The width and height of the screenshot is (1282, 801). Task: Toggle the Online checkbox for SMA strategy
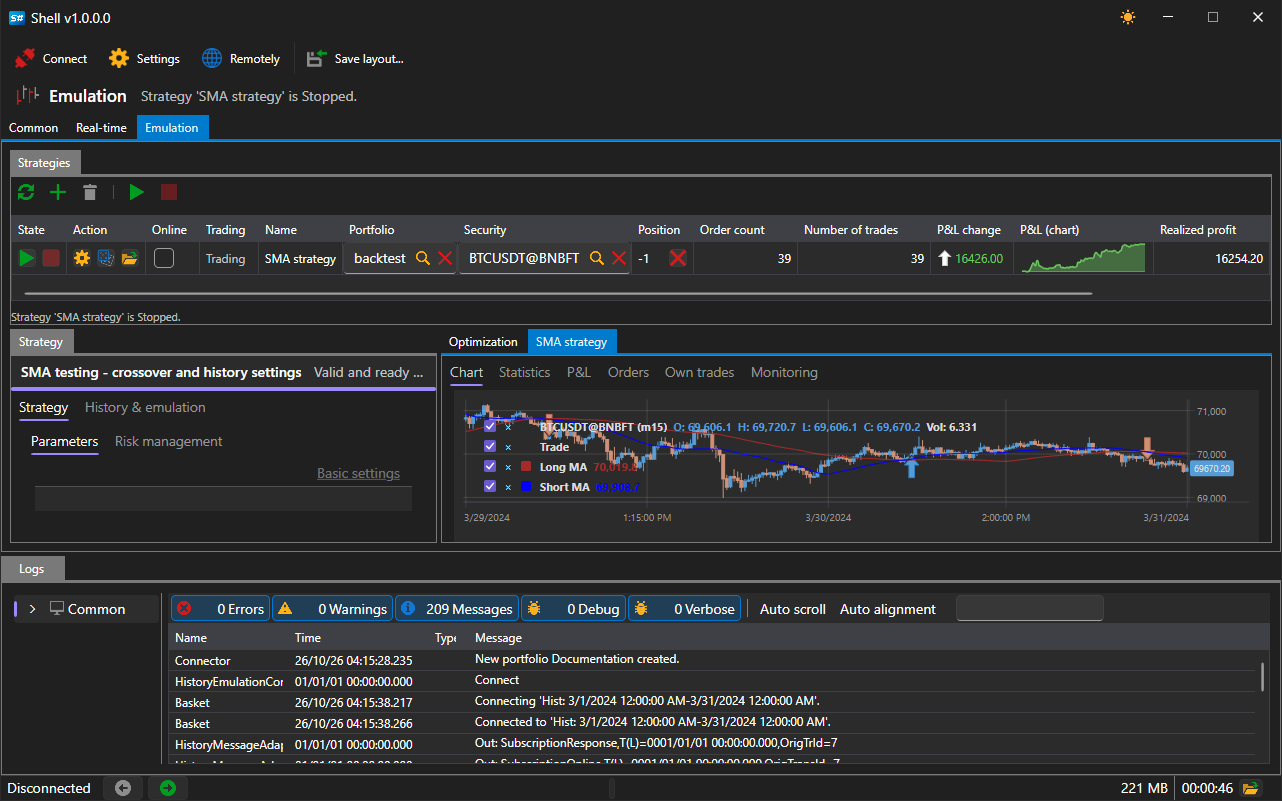point(164,258)
